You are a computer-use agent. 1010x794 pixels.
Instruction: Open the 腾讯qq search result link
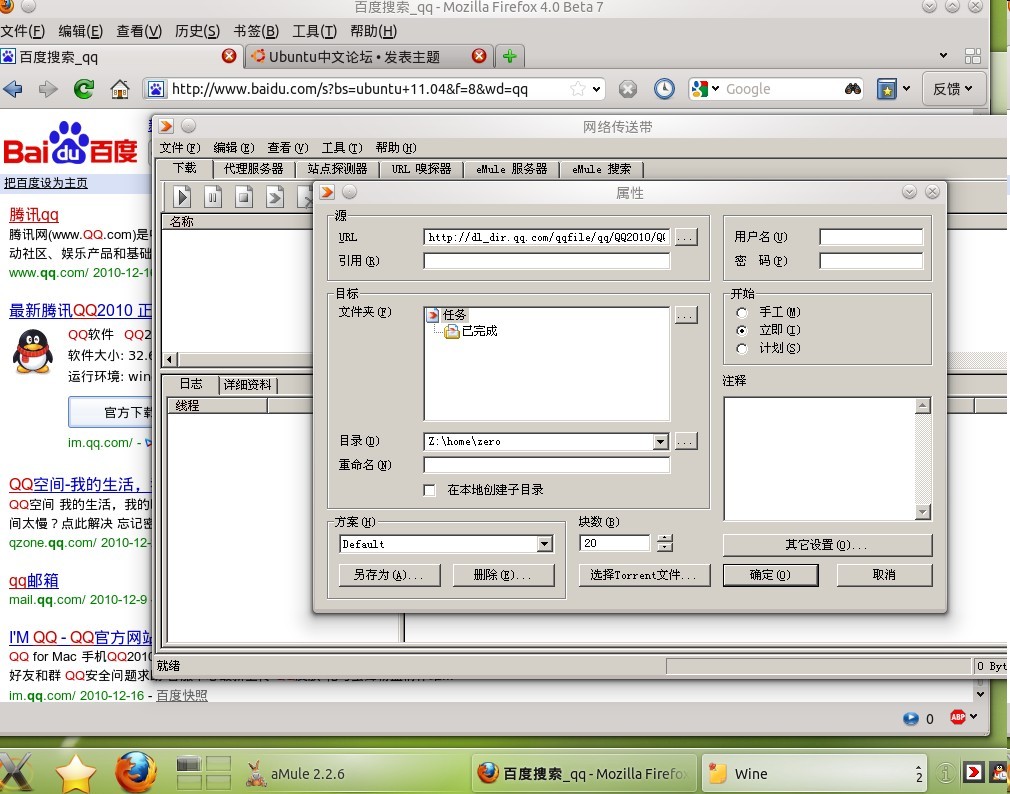[x=34, y=214]
